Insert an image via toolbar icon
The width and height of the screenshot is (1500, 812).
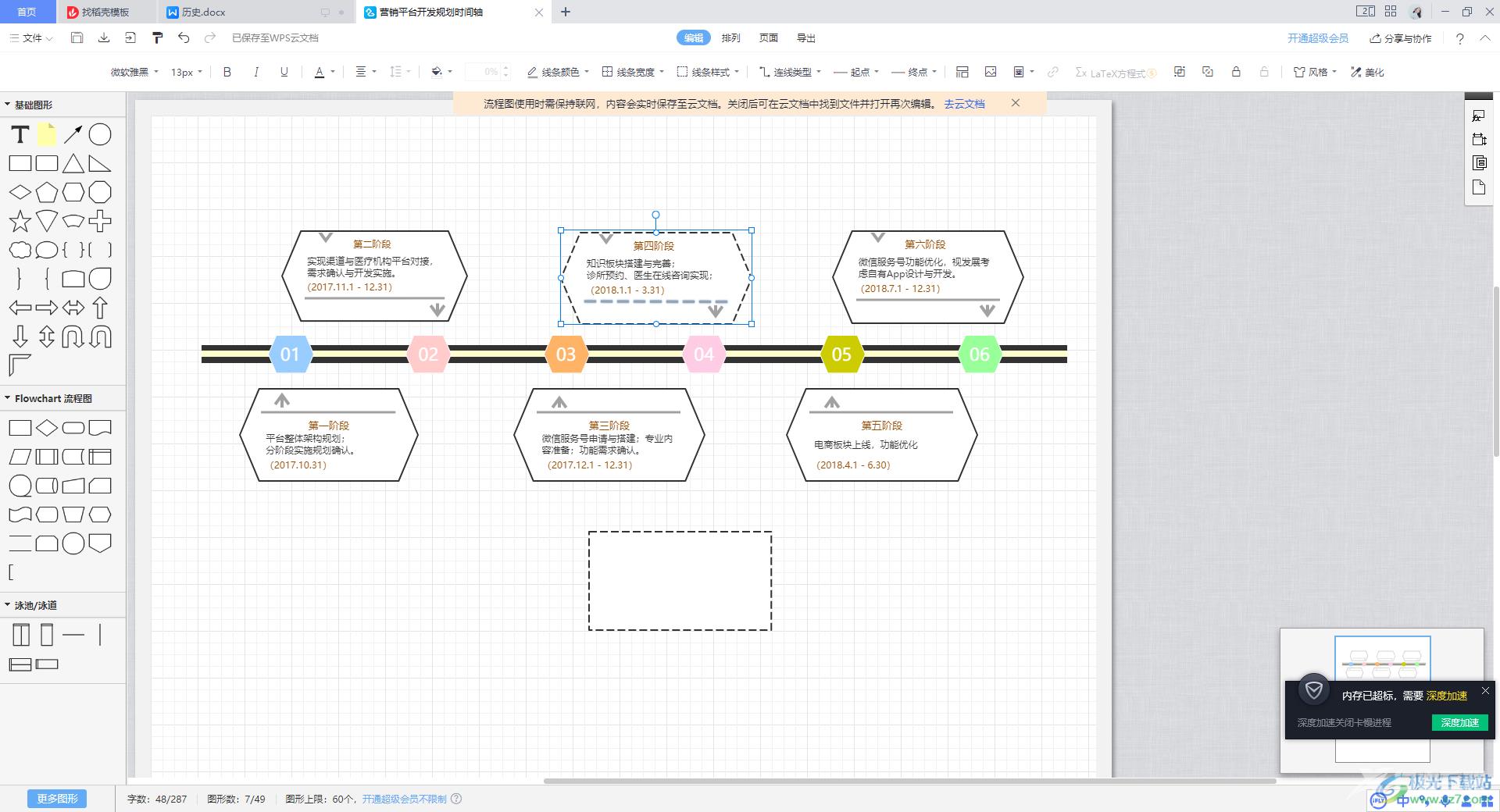coord(991,72)
